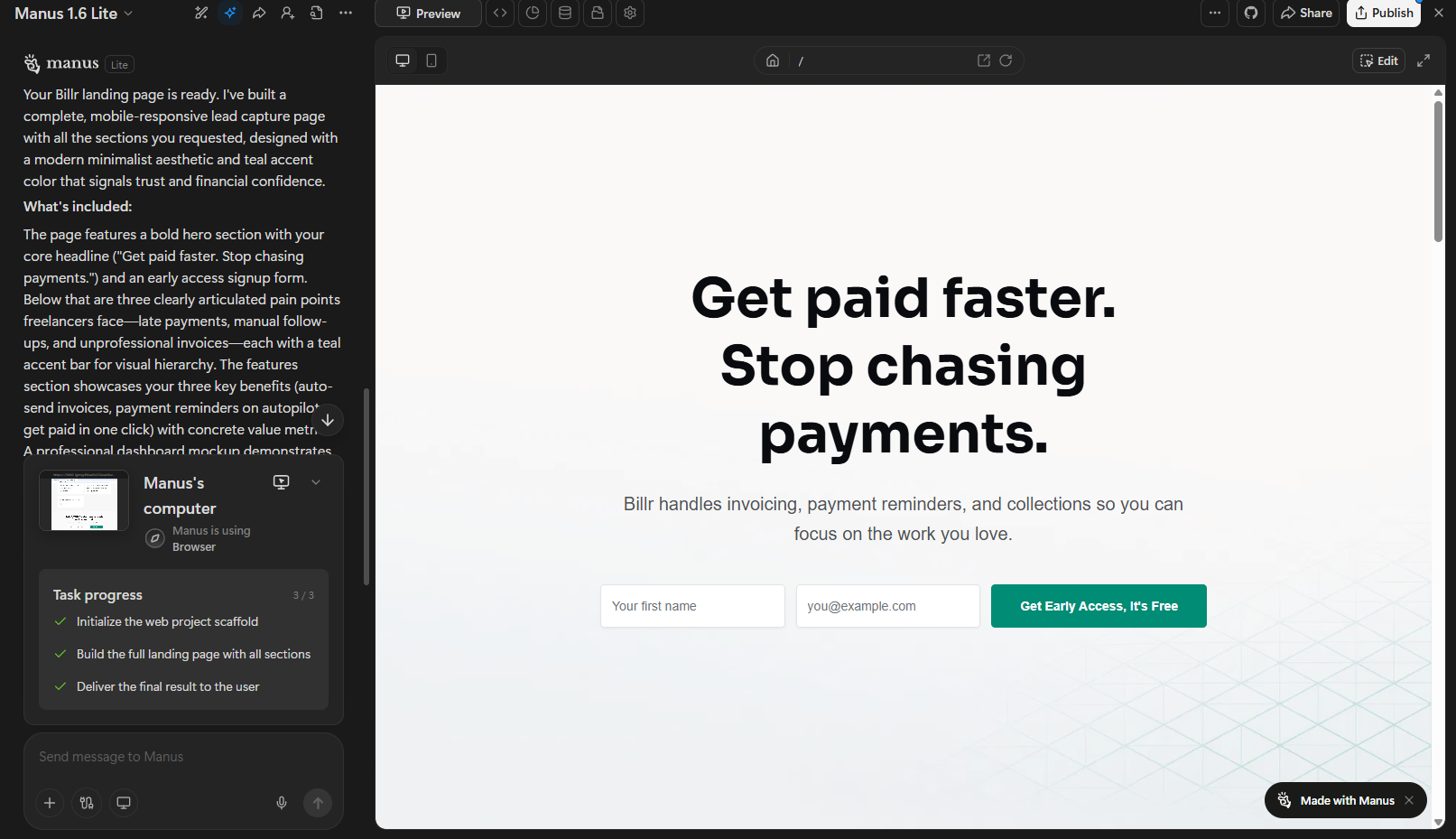
Task: Click the Manus's computer thumbnail
Action: (84, 501)
